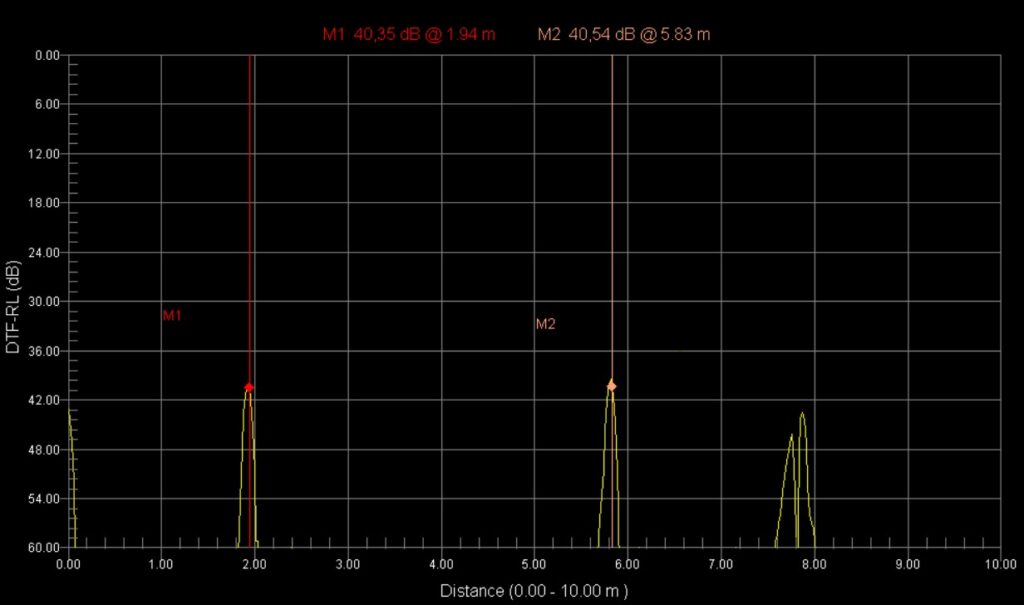Screen dimensions: 1024x605
Task: Click the Distance (0.00 - 10.00 m) axis title
Action: pos(534,590)
